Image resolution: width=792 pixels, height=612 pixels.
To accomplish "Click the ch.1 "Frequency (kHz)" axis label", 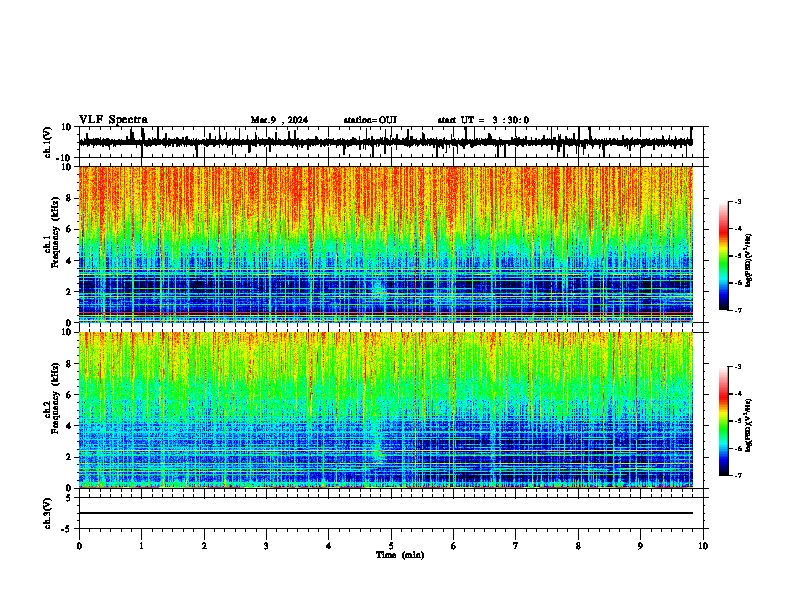I will 55,233.
